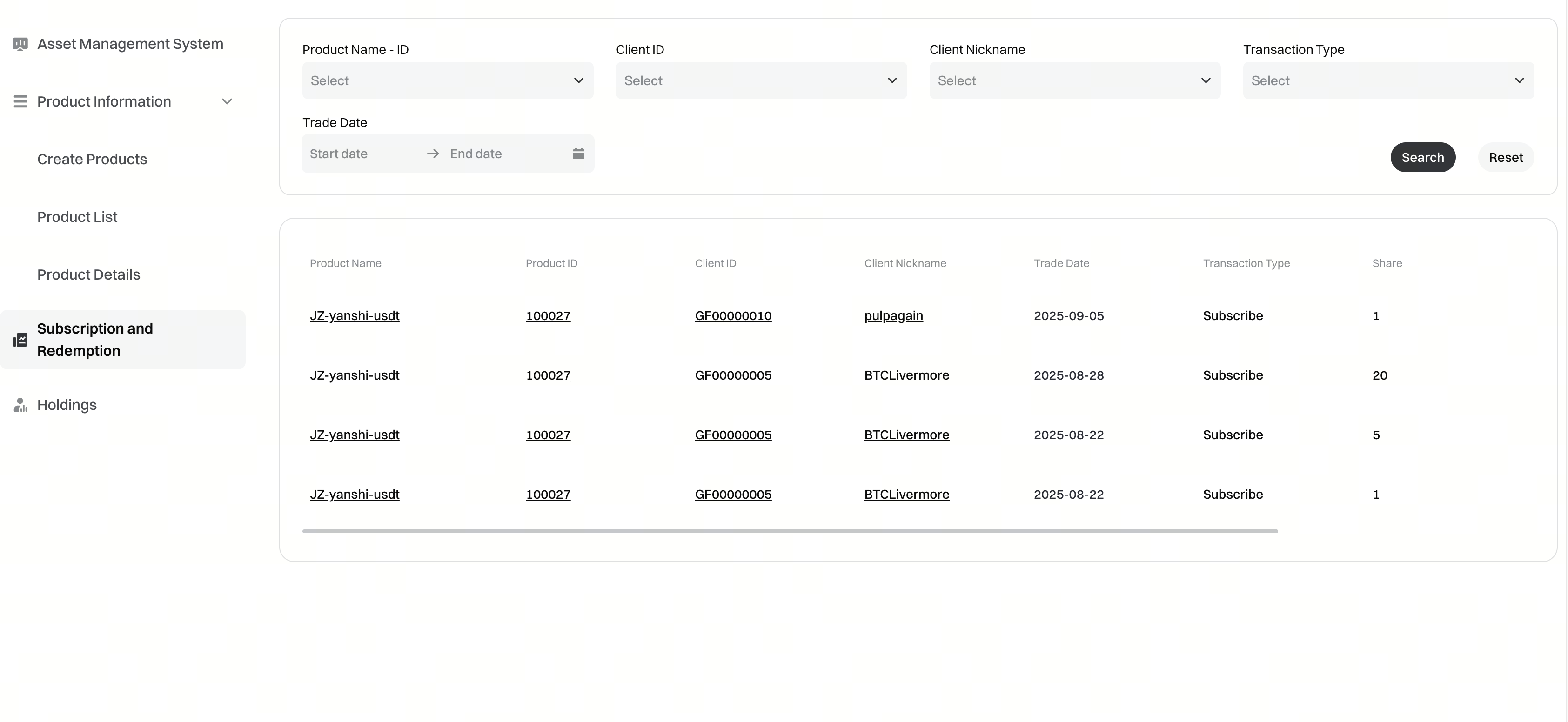Open the Client ID dropdown
The height and width of the screenshot is (722, 1568).
pyautogui.click(x=761, y=80)
